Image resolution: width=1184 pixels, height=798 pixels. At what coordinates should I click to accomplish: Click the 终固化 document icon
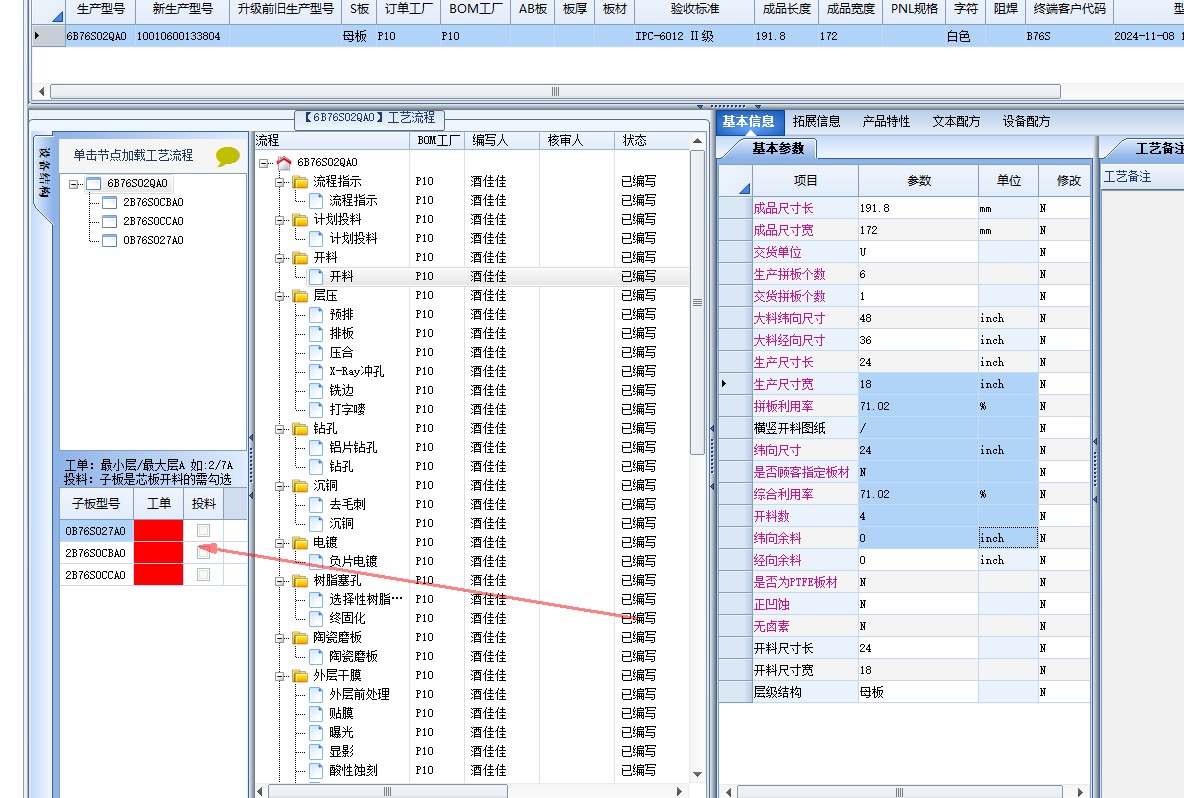click(317, 618)
